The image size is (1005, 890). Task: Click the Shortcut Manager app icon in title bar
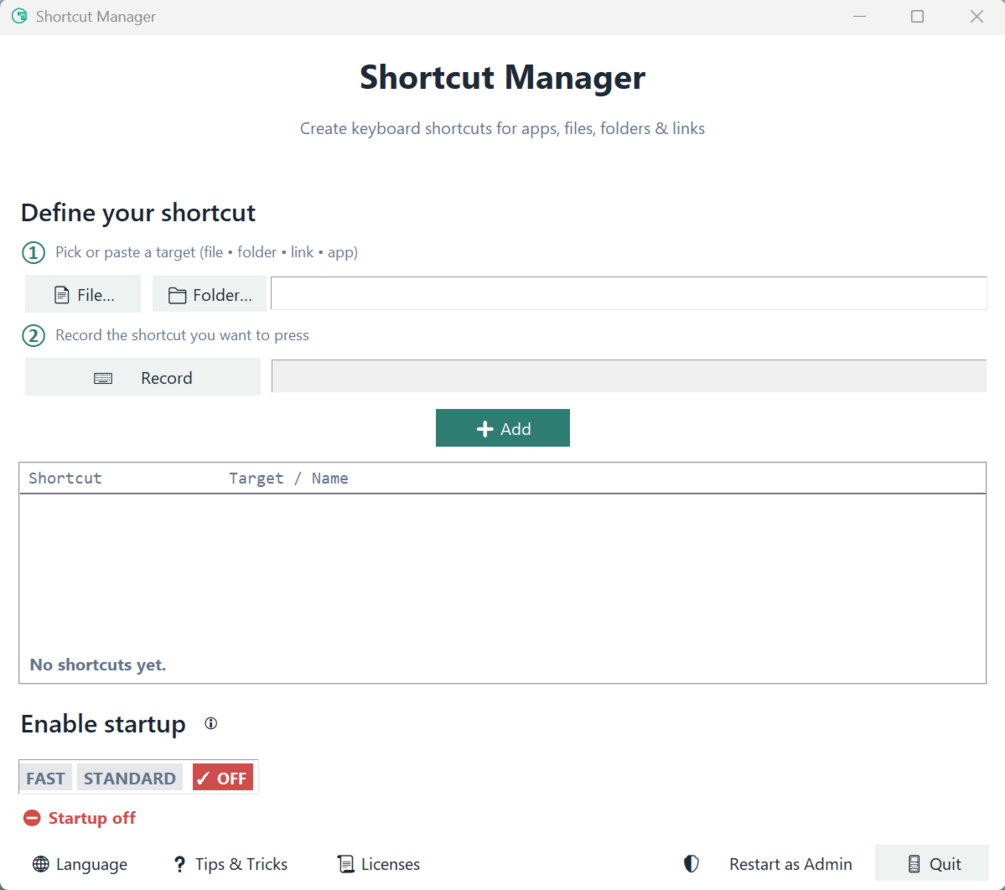coord(19,16)
